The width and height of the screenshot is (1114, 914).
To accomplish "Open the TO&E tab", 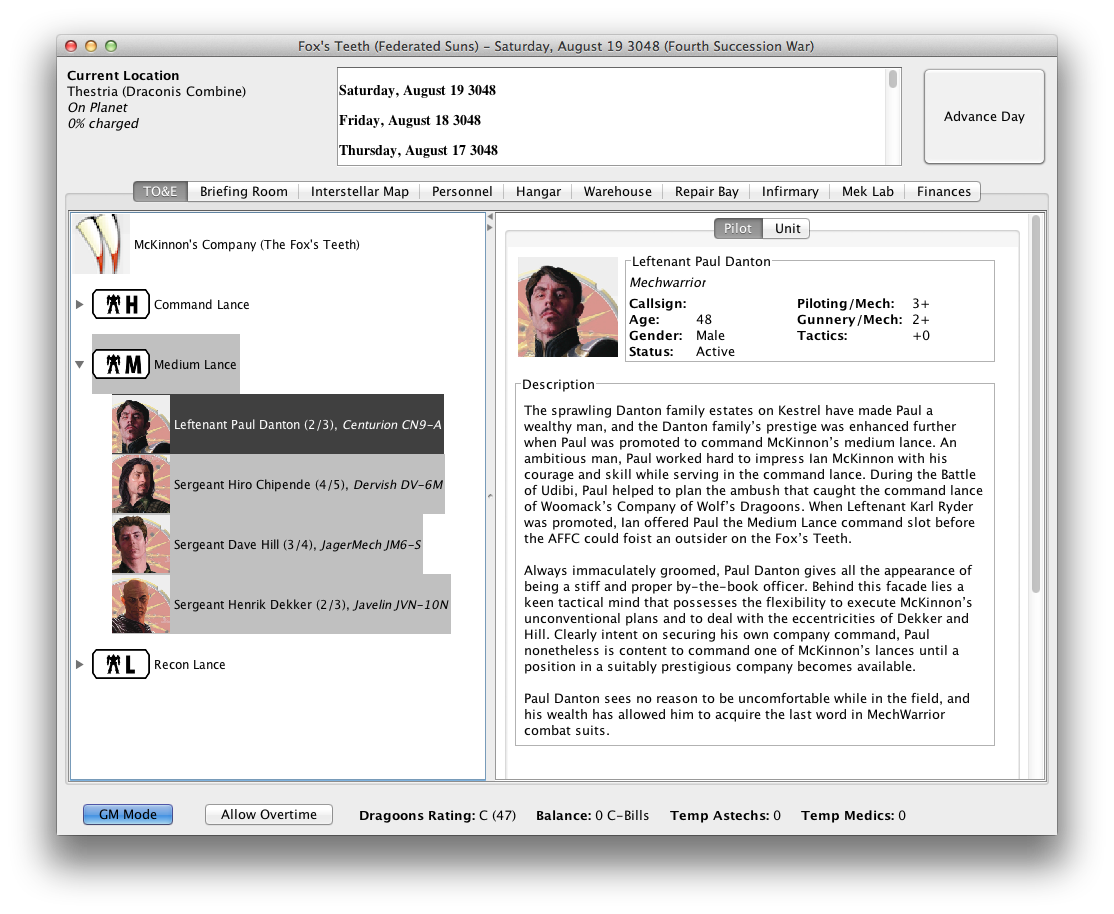I will pos(160,191).
